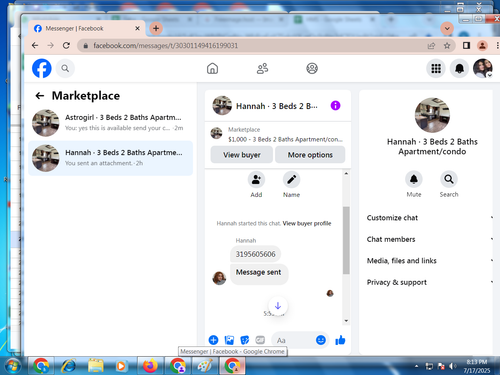Open Paint from taskbar
This screenshot has height=375, width=500.
pos(205,366)
